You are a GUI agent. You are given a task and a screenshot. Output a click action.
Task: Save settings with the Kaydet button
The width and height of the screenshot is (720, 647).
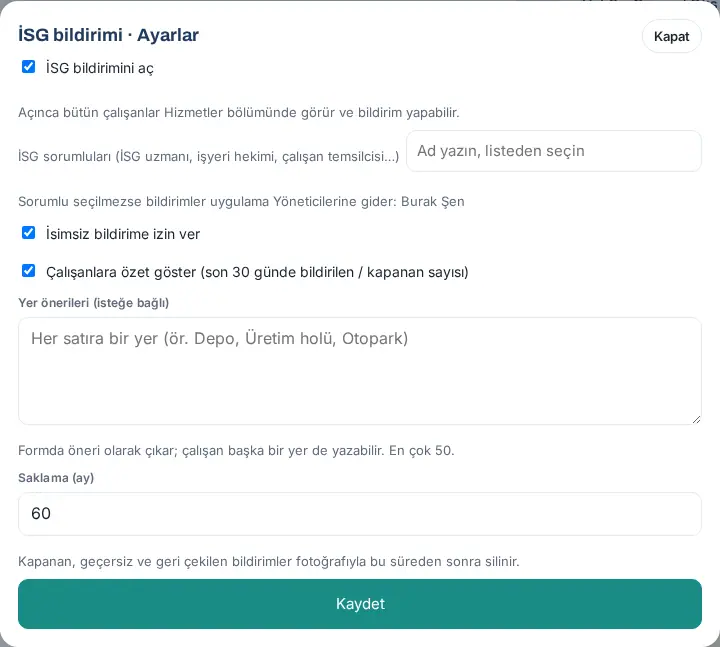[x=360, y=604]
